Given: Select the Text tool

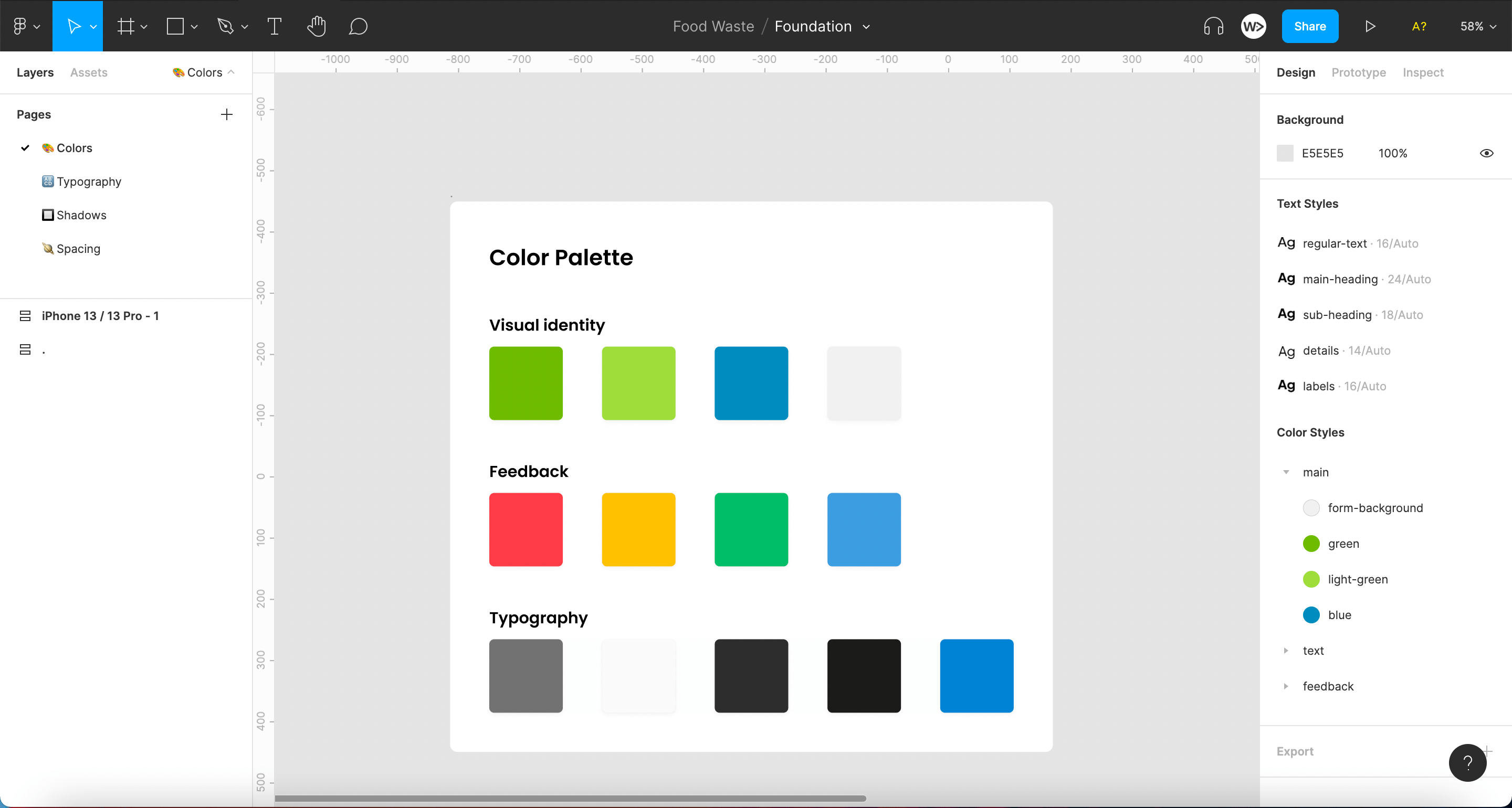Looking at the screenshot, I should (274, 26).
